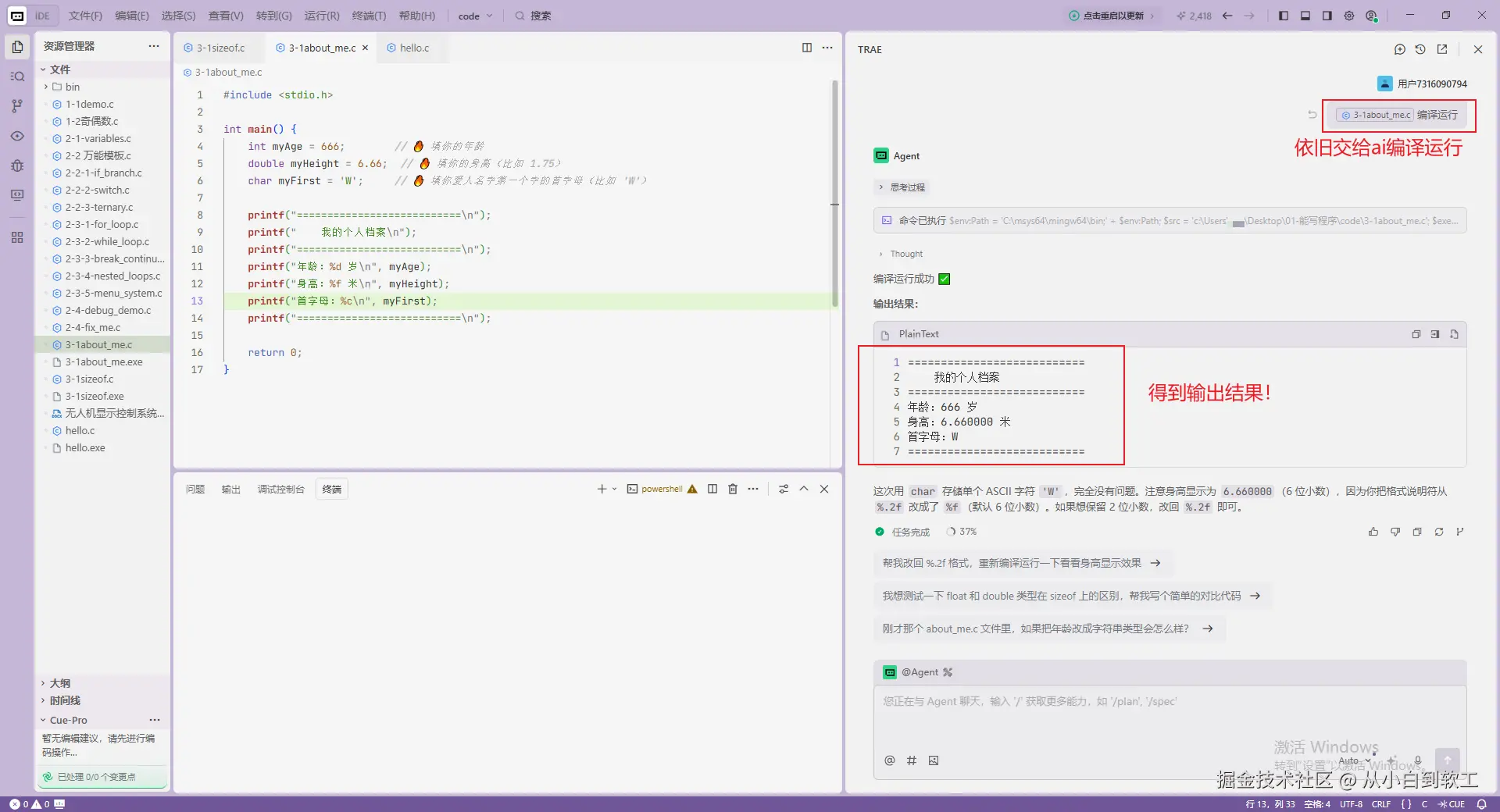Image resolution: width=1500 pixels, height=812 pixels.
Task: Open chat history in TRAE panel
Action: point(1420,49)
